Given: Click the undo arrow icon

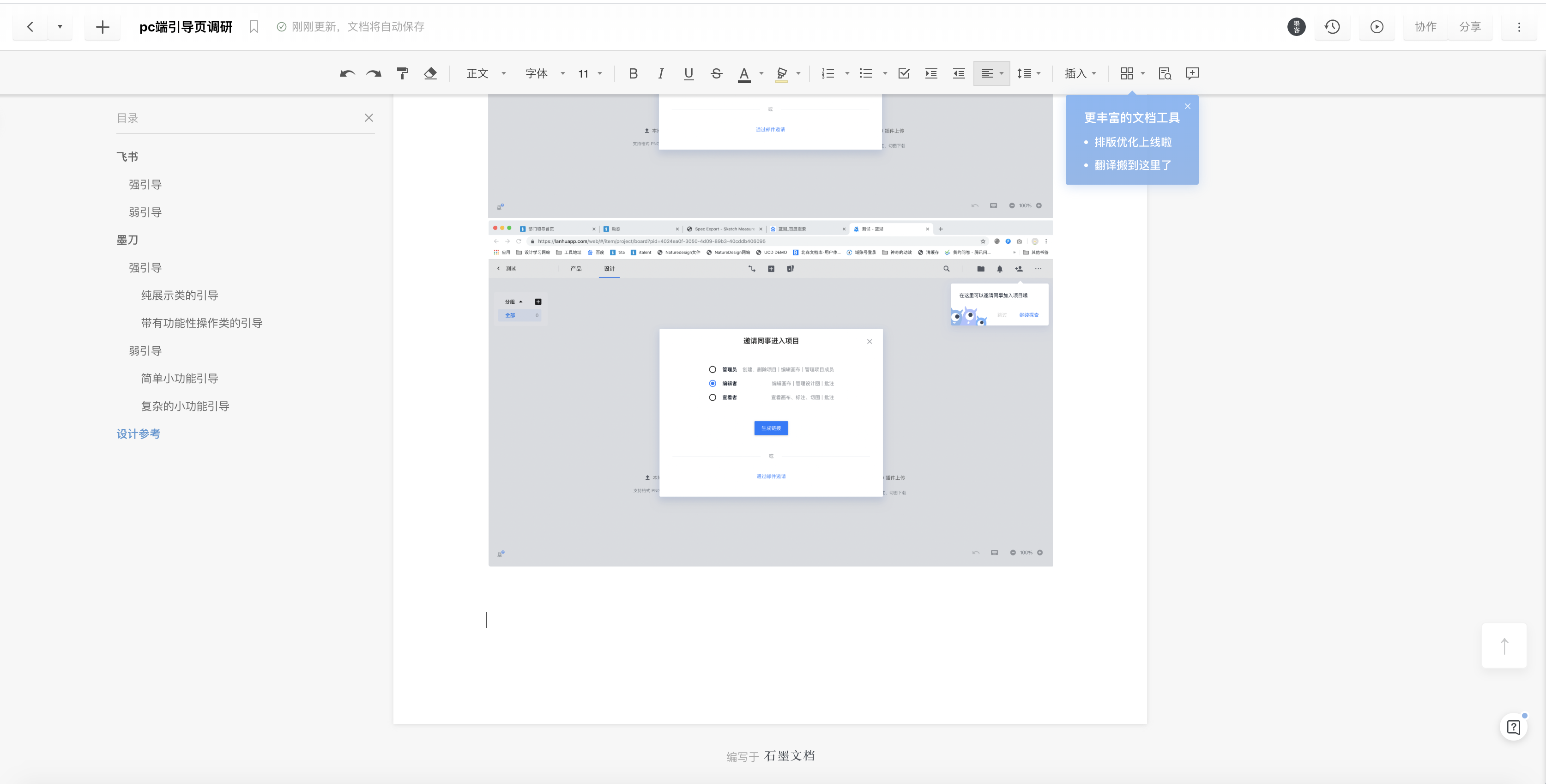Looking at the screenshot, I should click(x=347, y=73).
